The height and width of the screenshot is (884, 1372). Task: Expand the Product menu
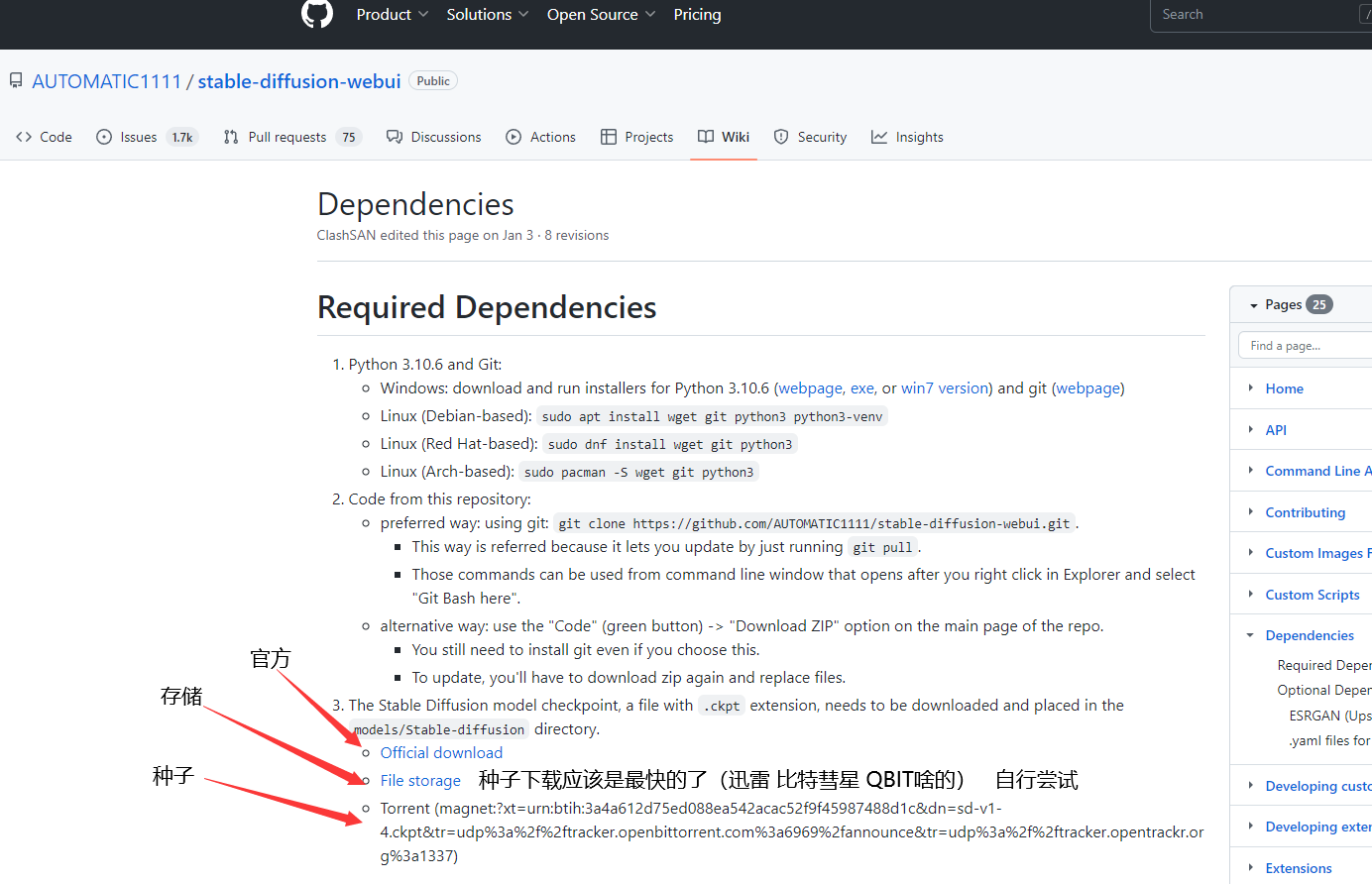tap(392, 15)
